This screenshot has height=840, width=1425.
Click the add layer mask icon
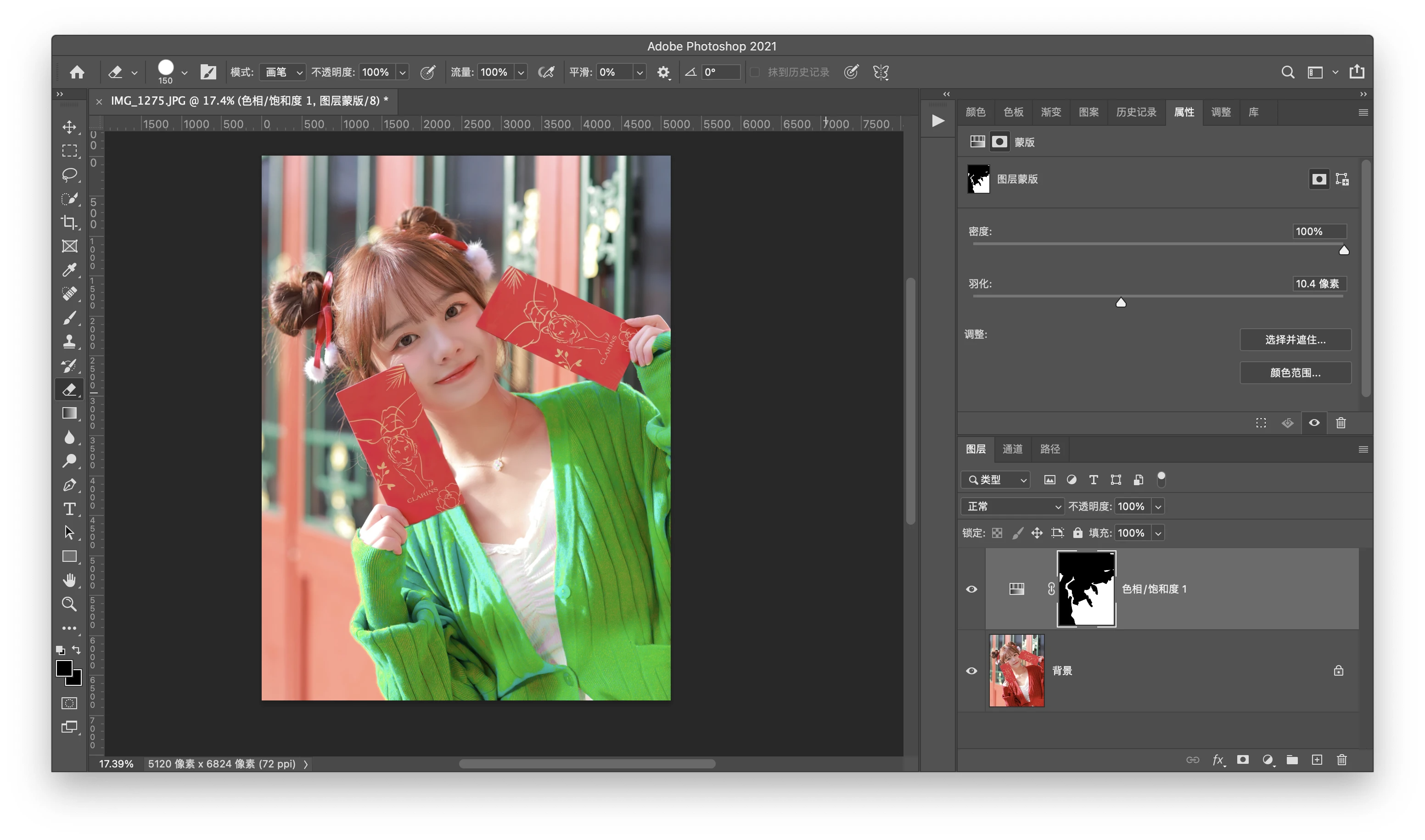(x=1243, y=760)
